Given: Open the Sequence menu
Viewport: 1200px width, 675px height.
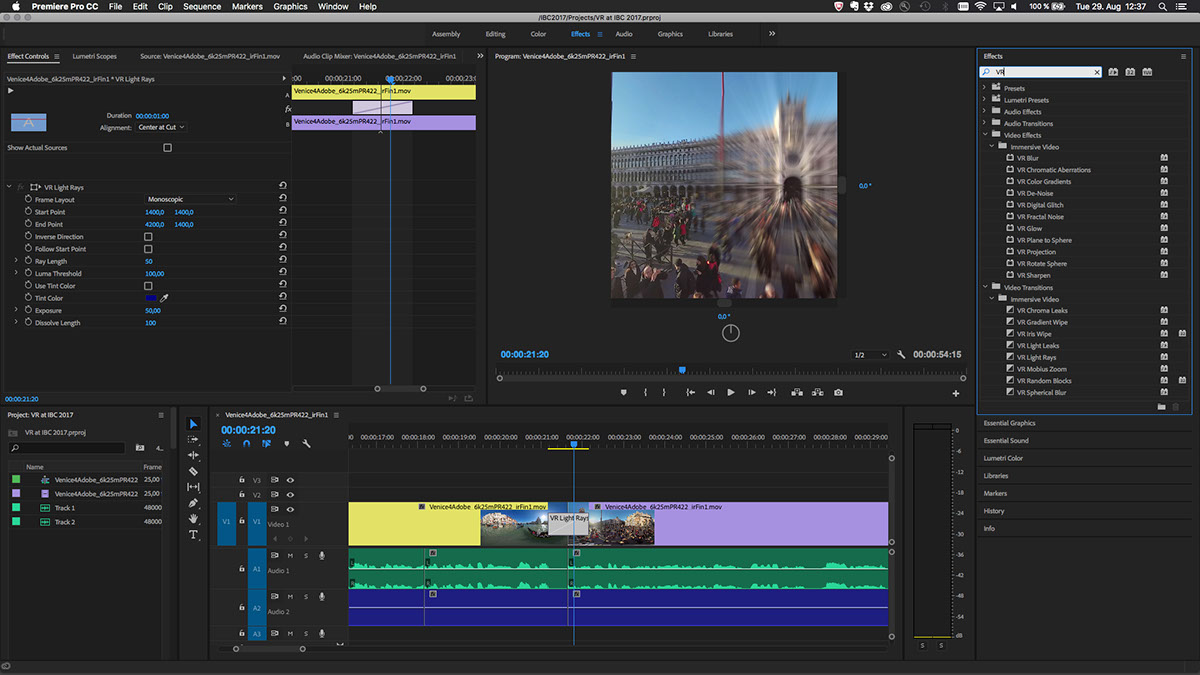Looking at the screenshot, I should [x=202, y=7].
